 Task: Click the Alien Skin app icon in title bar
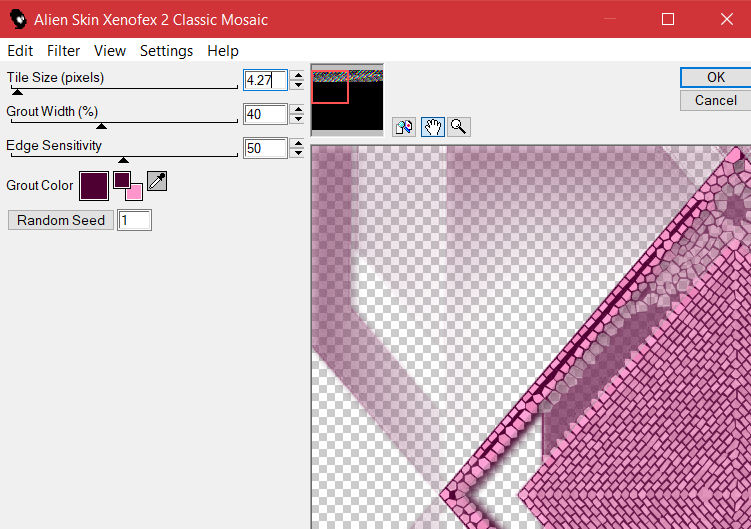(x=17, y=19)
